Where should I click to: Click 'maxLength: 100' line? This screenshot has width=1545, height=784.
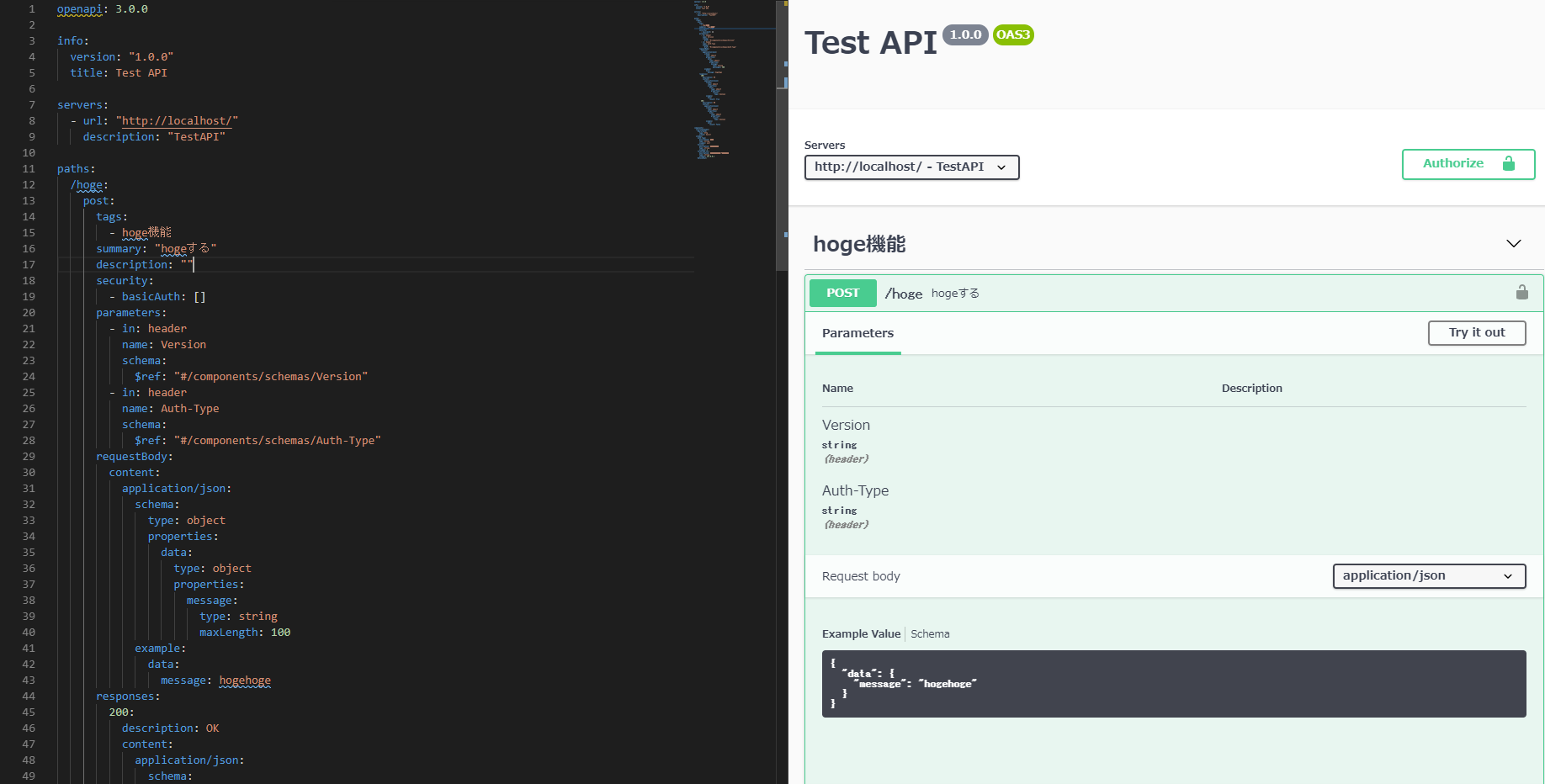click(245, 633)
